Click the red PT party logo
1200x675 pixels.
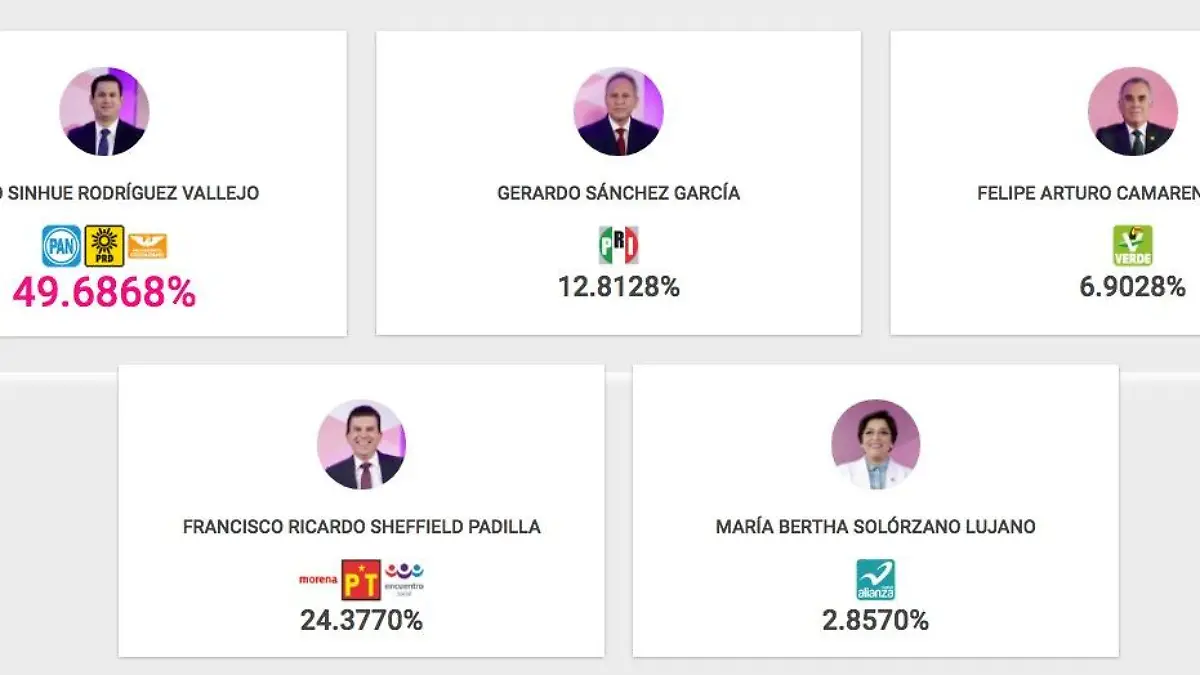(x=361, y=579)
